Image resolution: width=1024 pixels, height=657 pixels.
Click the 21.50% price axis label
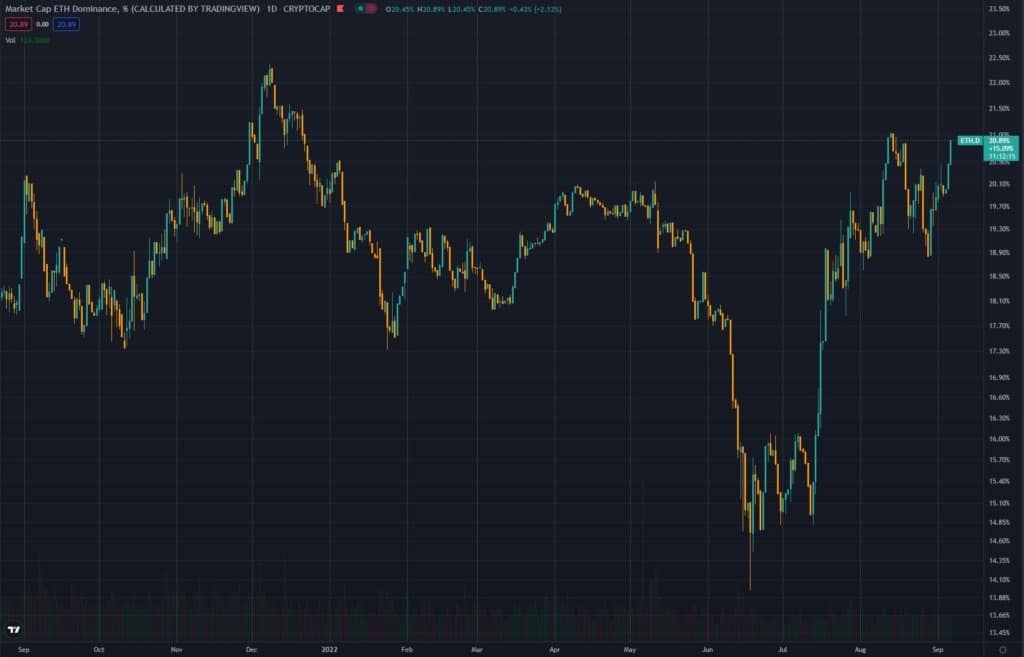(x=999, y=108)
